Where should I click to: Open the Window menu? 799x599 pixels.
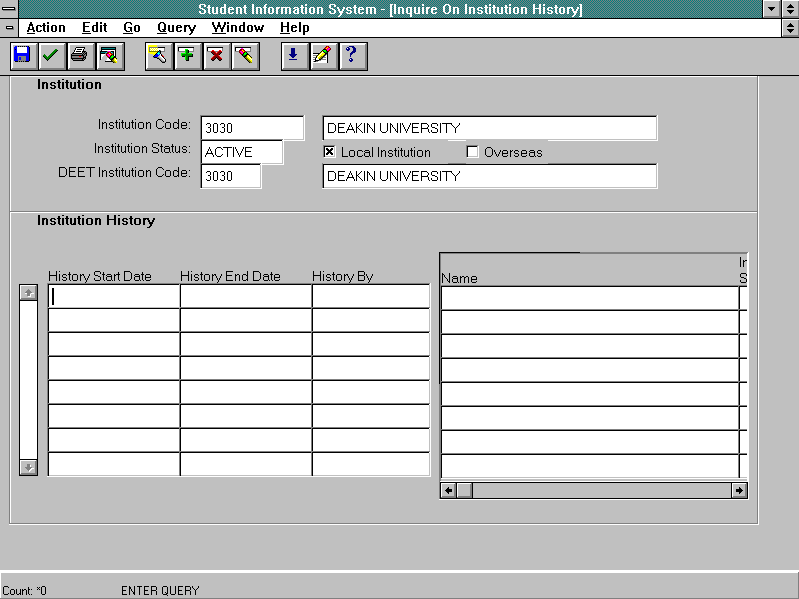click(x=237, y=28)
